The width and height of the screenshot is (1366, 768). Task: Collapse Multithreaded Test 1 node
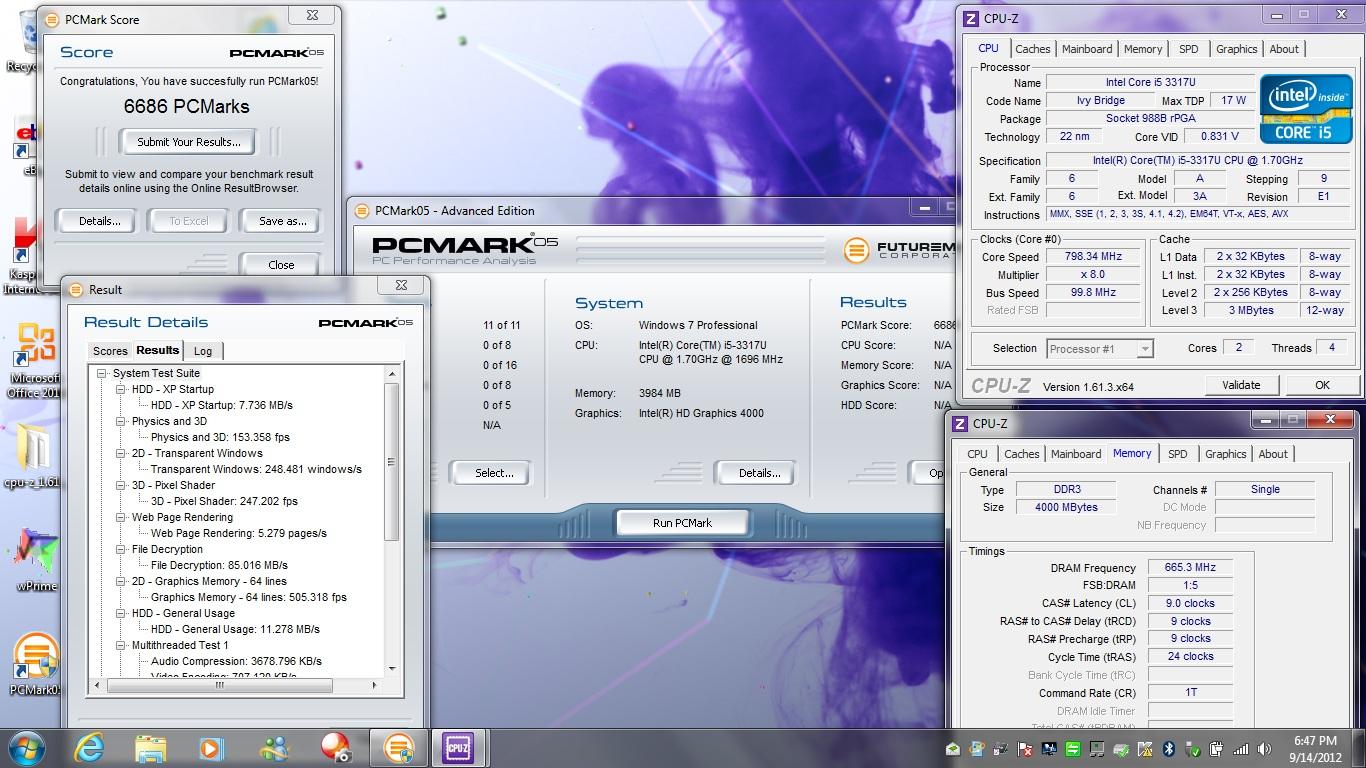[120, 645]
